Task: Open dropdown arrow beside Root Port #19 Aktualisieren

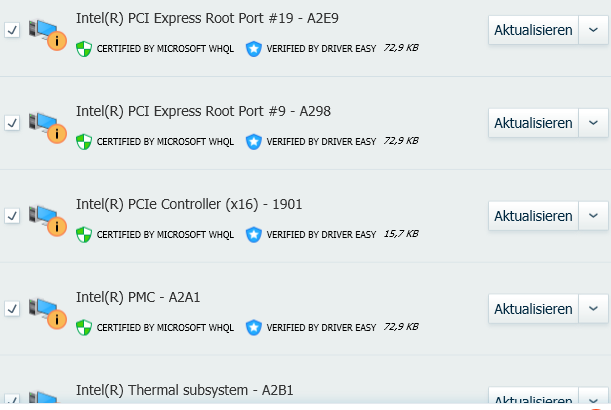Action: tap(593, 30)
